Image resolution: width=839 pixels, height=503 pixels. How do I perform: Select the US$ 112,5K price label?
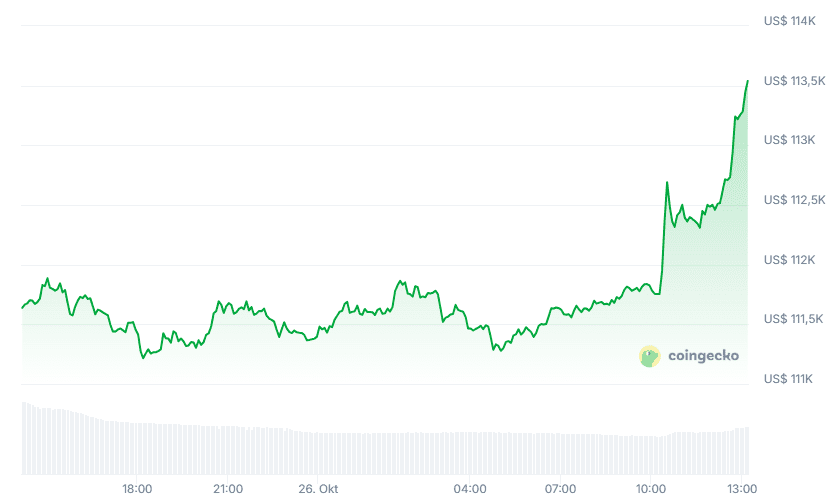(795, 200)
